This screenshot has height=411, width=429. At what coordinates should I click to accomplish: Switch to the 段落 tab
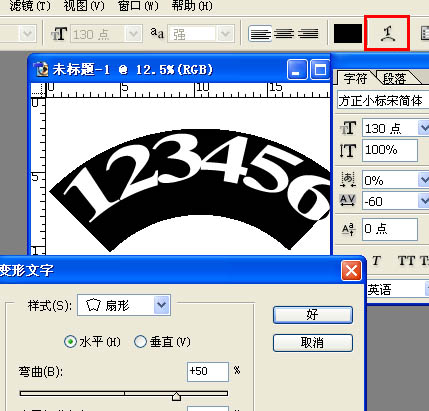394,79
